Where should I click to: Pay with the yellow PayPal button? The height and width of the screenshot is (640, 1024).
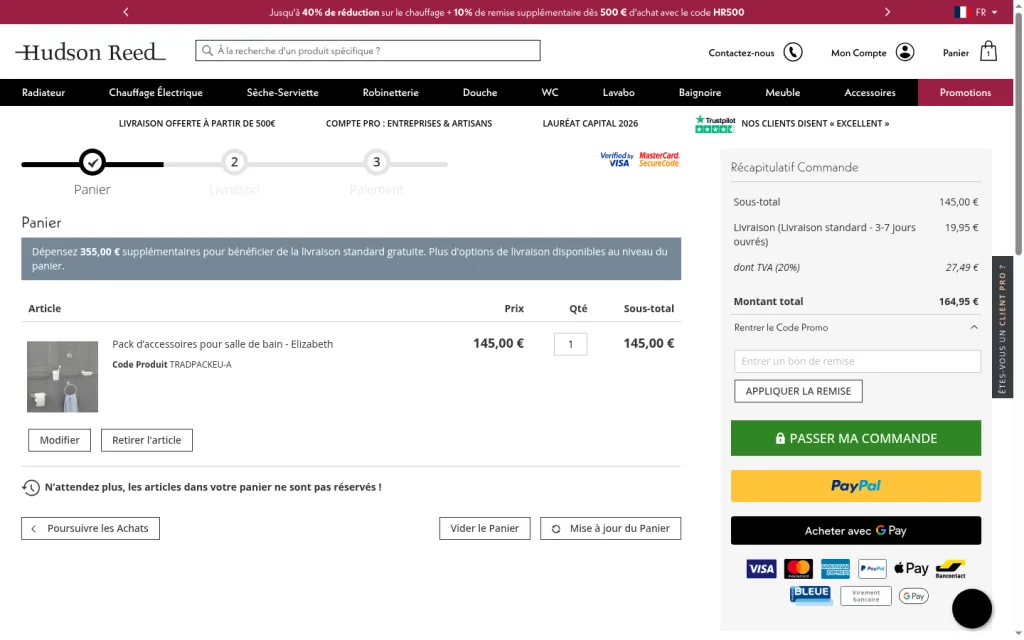click(856, 486)
